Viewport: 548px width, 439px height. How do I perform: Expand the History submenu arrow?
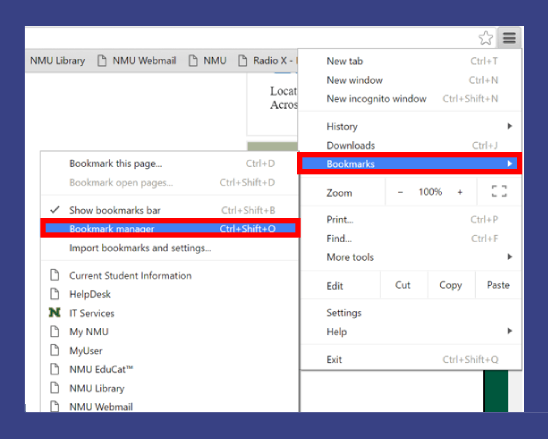(510, 126)
